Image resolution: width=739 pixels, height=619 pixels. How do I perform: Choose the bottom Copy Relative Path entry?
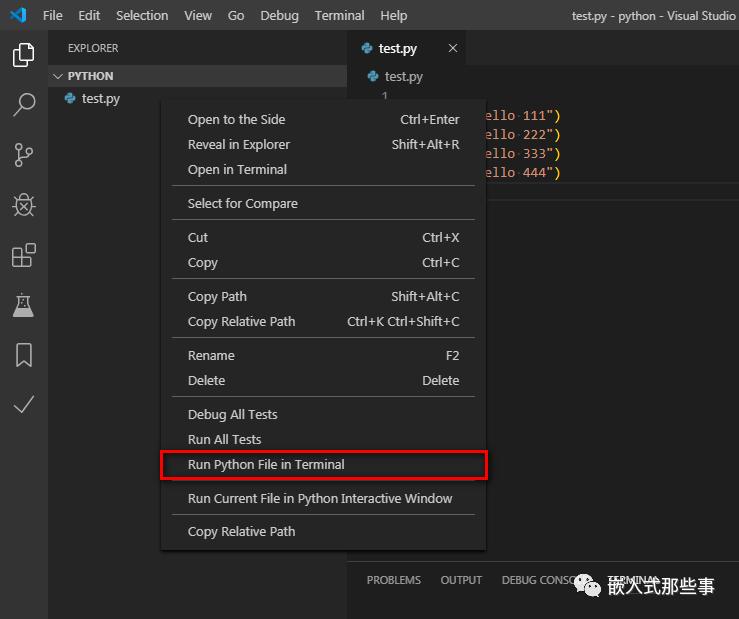[x=323, y=532]
